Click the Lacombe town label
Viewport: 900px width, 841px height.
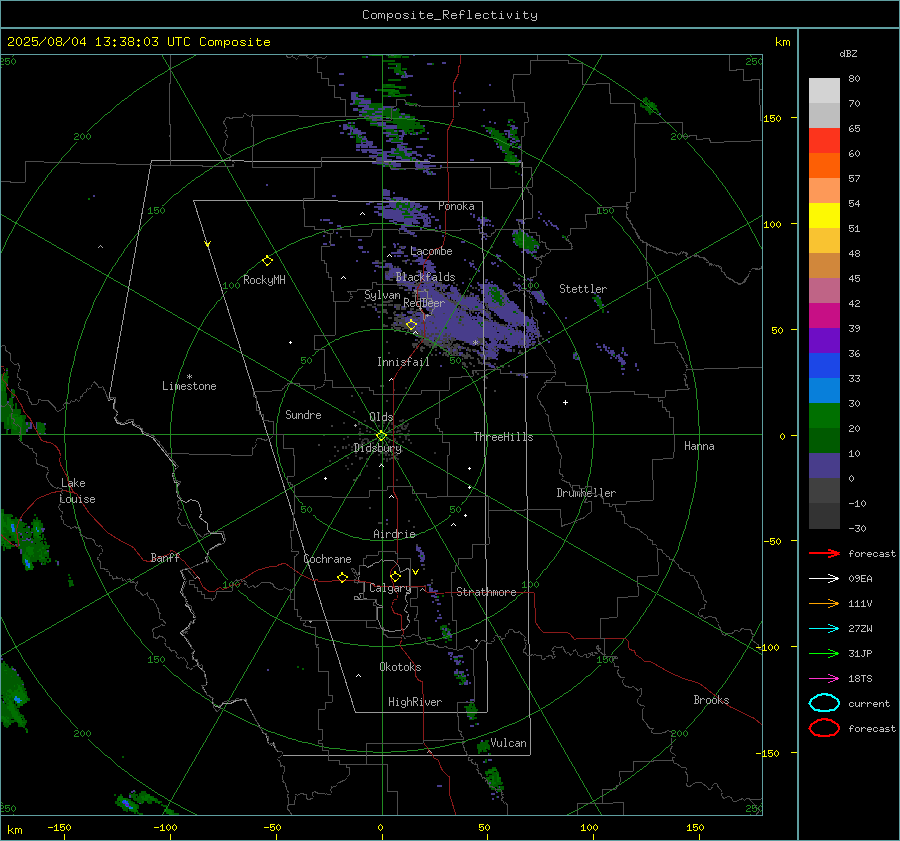click(431, 251)
